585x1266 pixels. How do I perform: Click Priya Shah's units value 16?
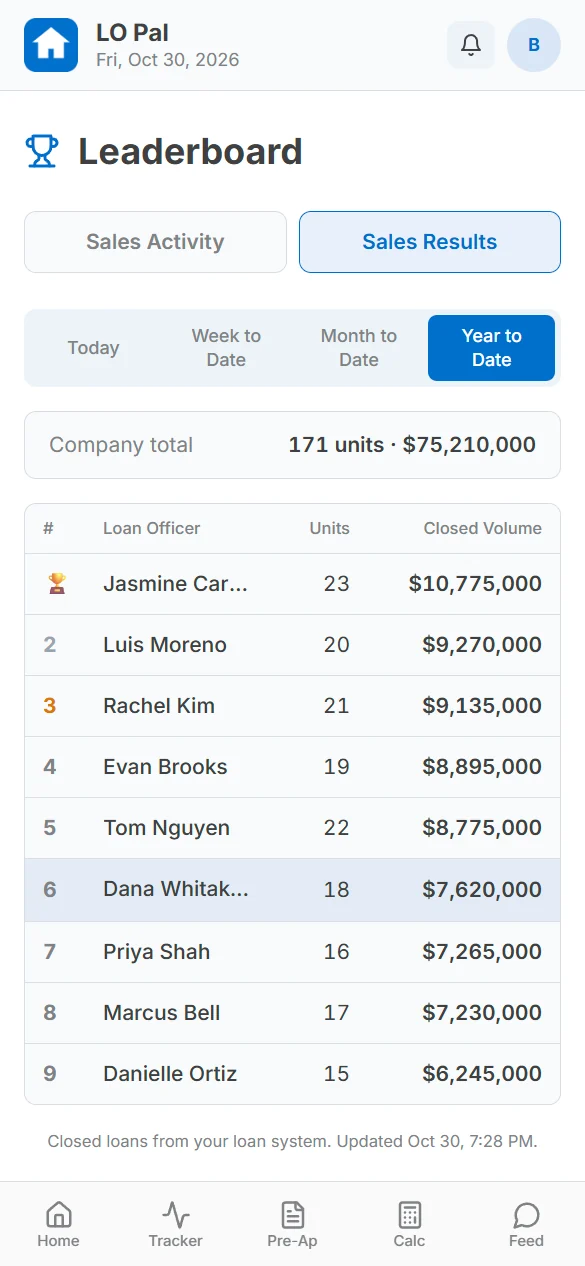pyautogui.click(x=337, y=951)
